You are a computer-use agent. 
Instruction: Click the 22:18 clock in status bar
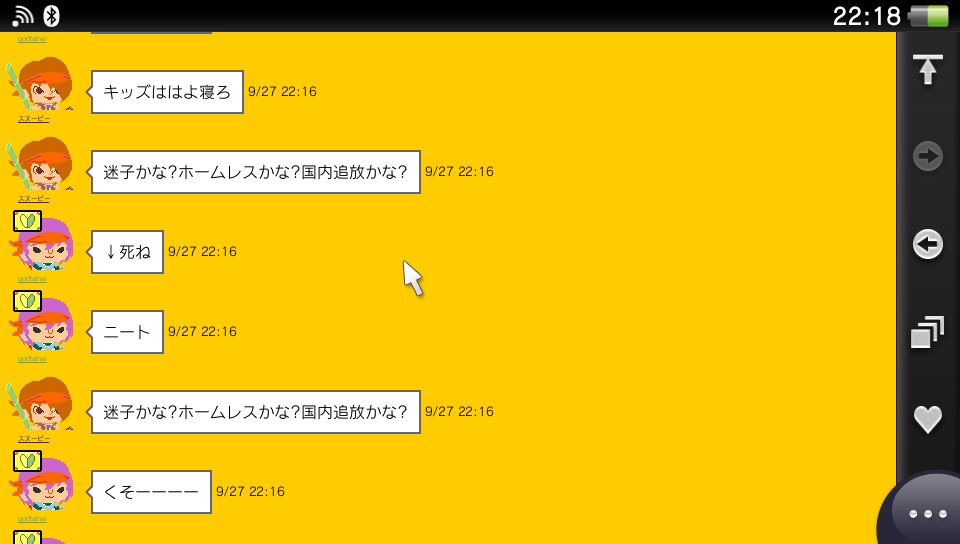(x=866, y=16)
